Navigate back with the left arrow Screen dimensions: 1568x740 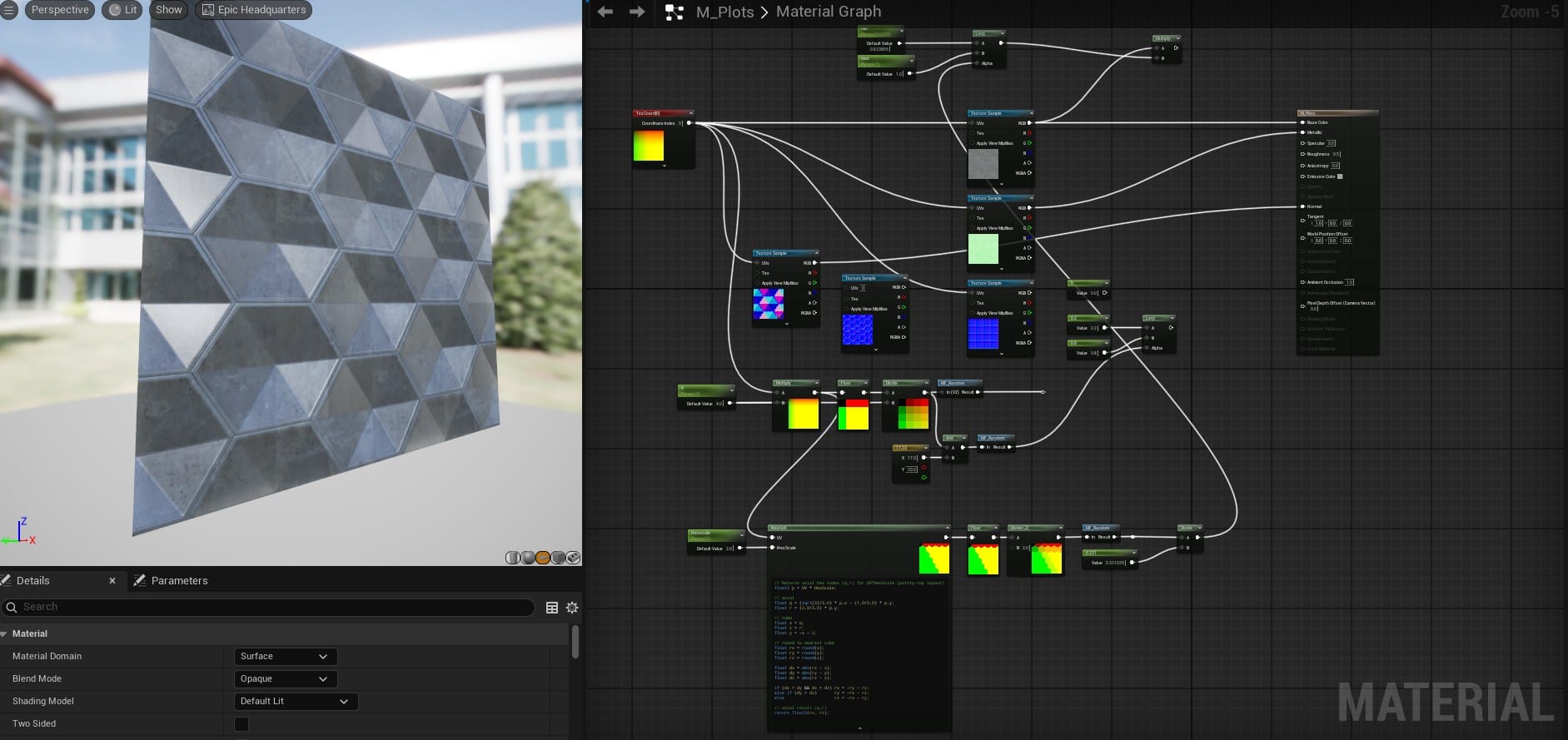pyautogui.click(x=605, y=12)
